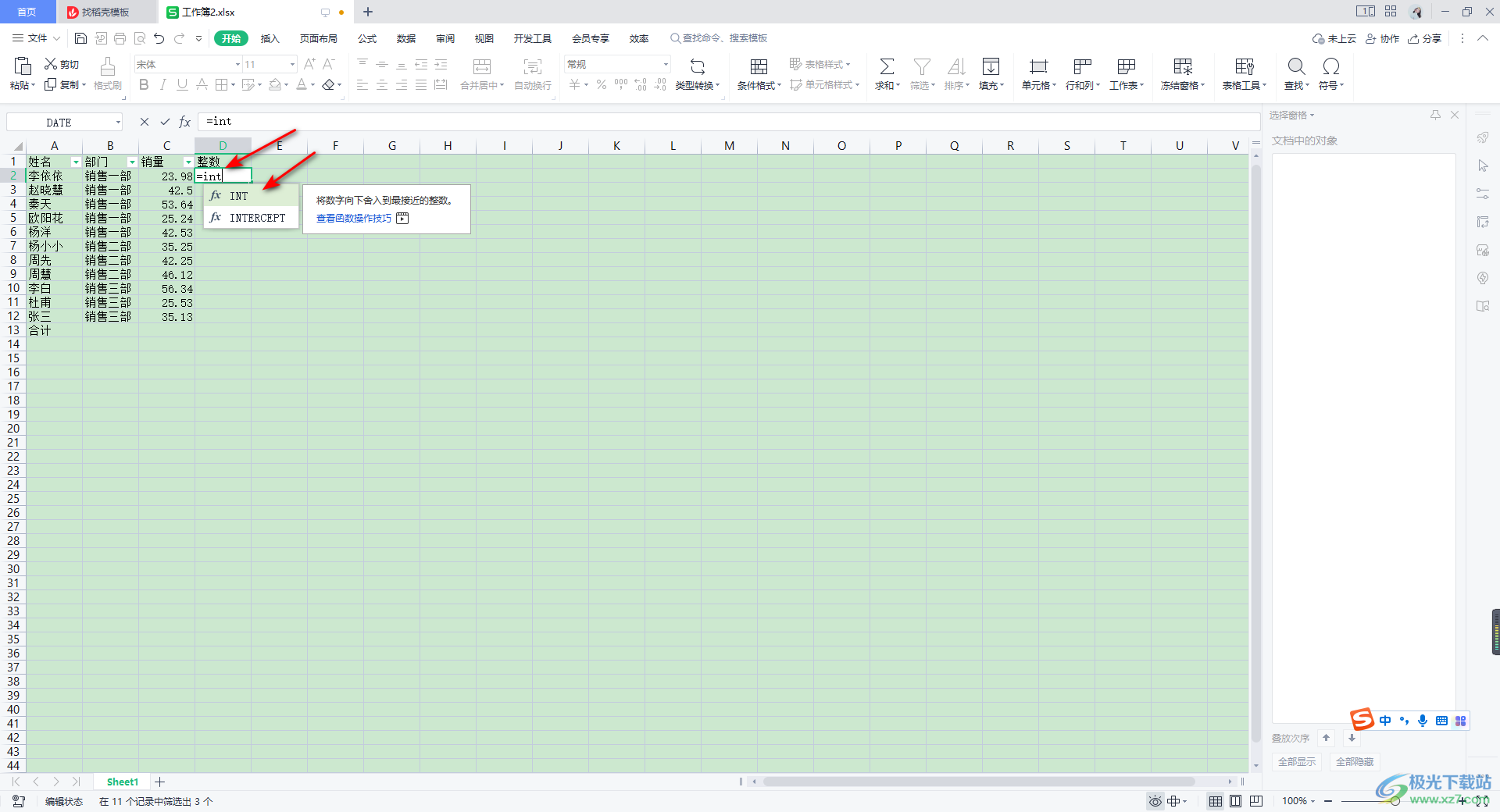Screen dimensions: 1500x812
Task: Open filter dropdown on 姓名 header
Action: (76, 162)
